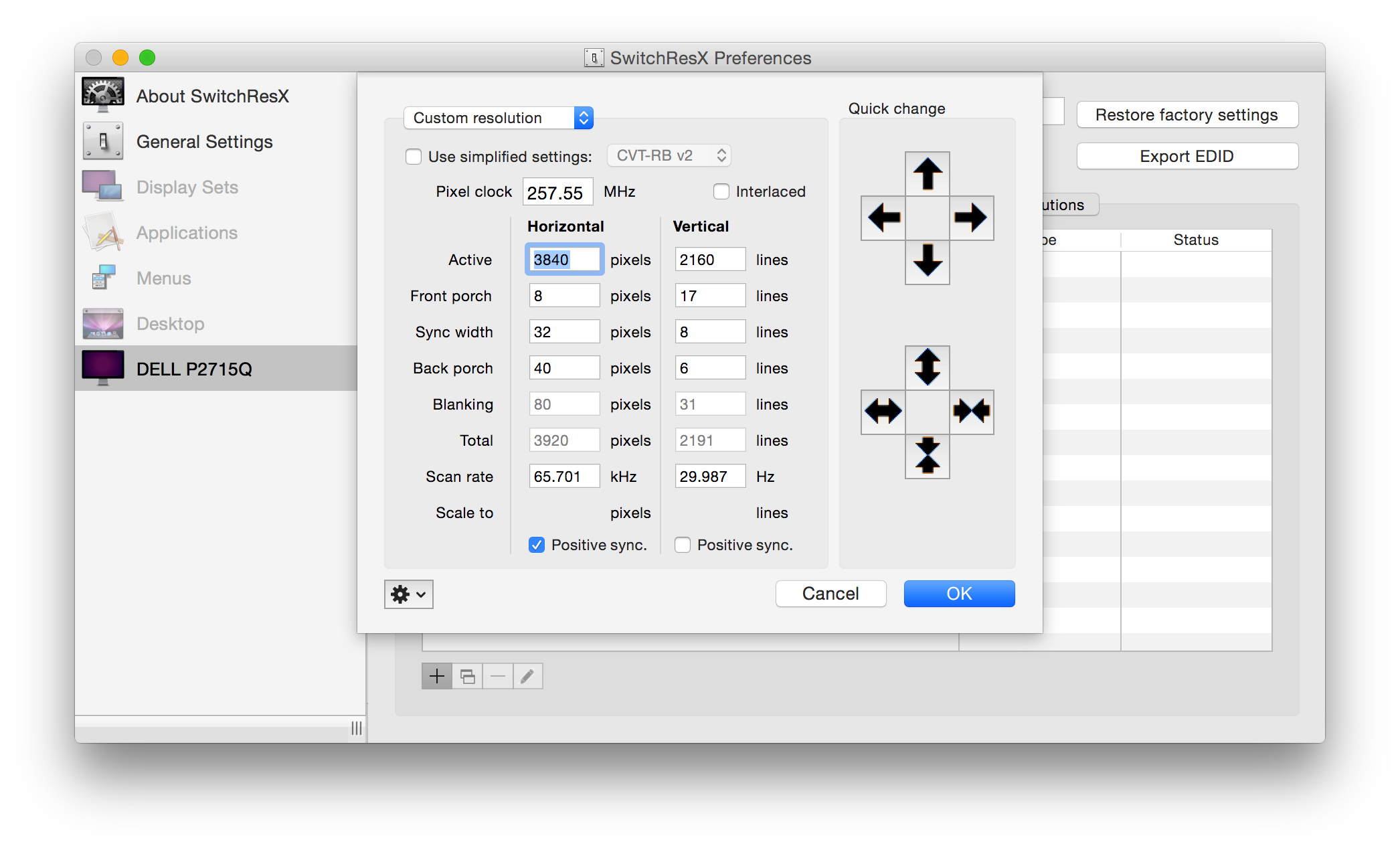Click the OK button
Viewport: 1400px width, 850px height.
pos(959,594)
